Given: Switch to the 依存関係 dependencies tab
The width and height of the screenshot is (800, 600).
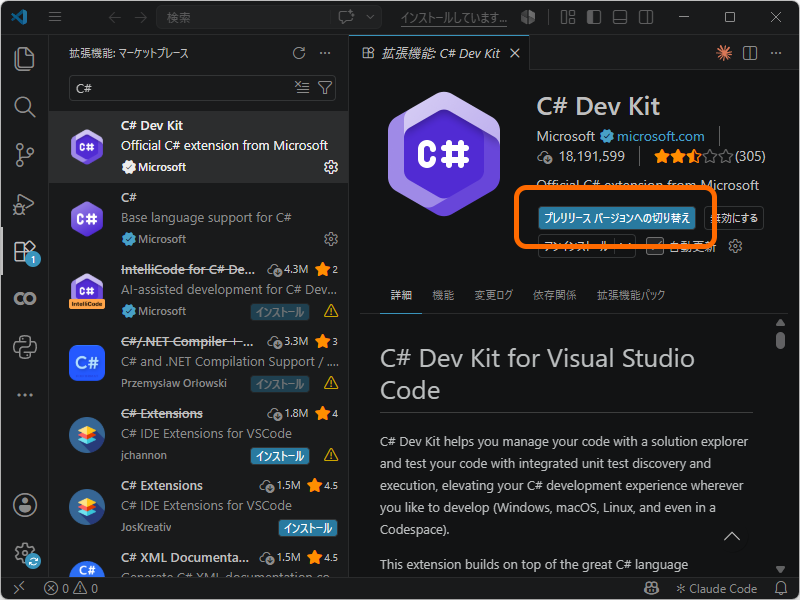Looking at the screenshot, I should (555, 295).
